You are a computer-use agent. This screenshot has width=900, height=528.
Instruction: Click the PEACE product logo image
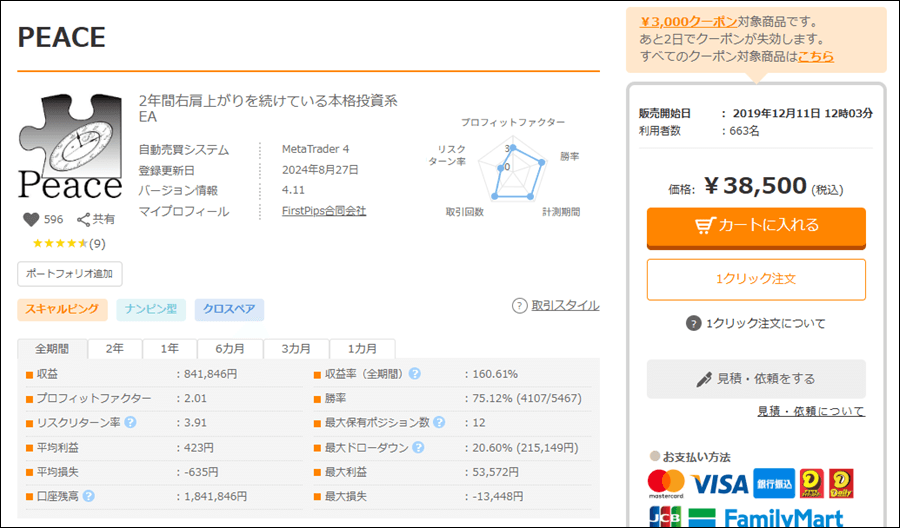coord(70,148)
